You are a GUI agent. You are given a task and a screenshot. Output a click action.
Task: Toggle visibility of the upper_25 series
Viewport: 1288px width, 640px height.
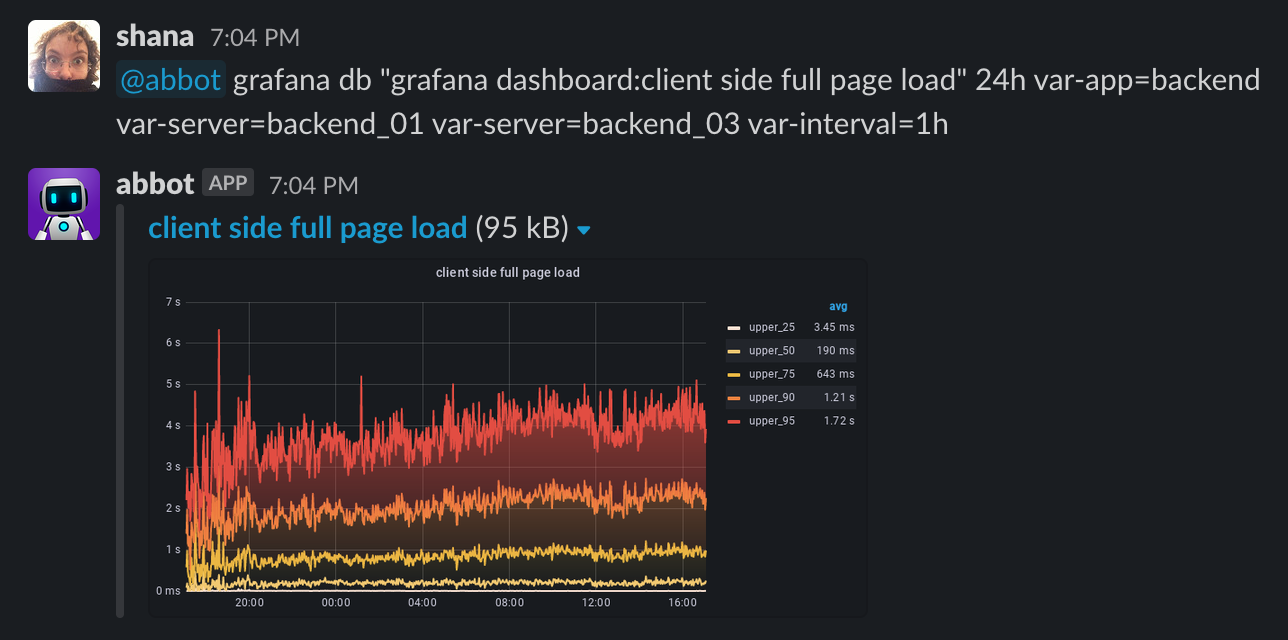click(777, 327)
